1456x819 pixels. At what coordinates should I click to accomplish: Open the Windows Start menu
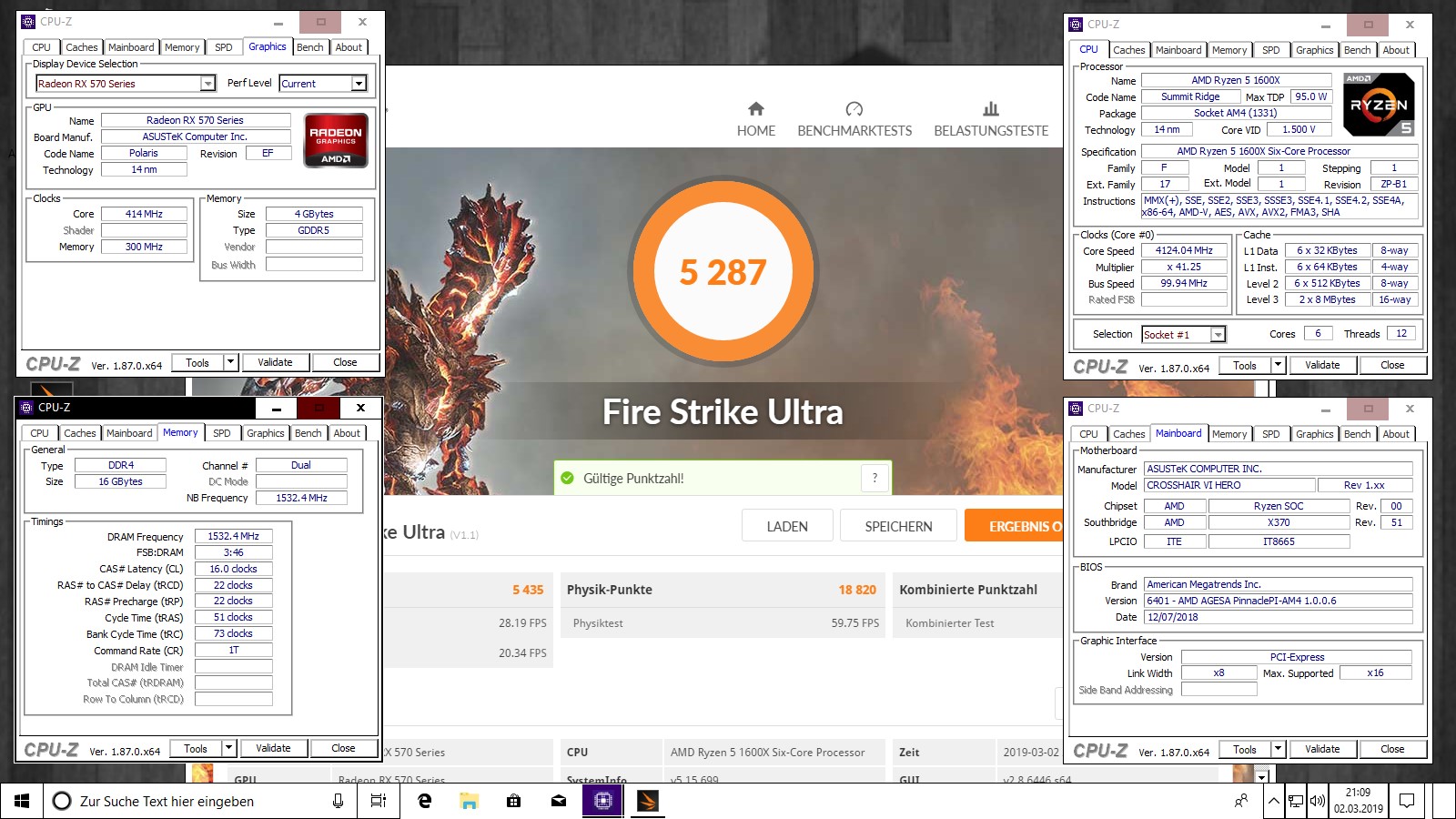[x=22, y=801]
